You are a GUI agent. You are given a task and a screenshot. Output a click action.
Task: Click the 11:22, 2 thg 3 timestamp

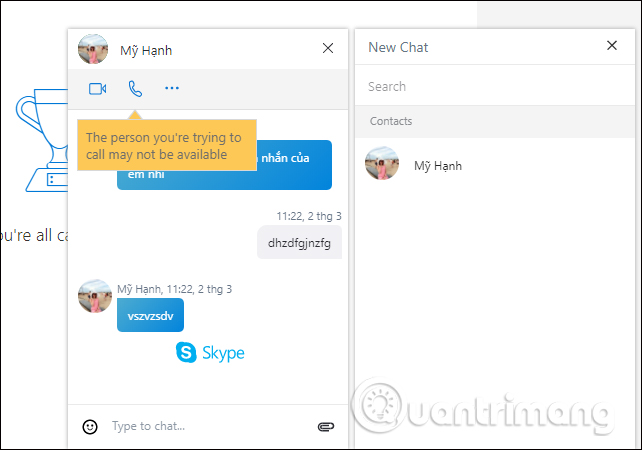(309, 216)
